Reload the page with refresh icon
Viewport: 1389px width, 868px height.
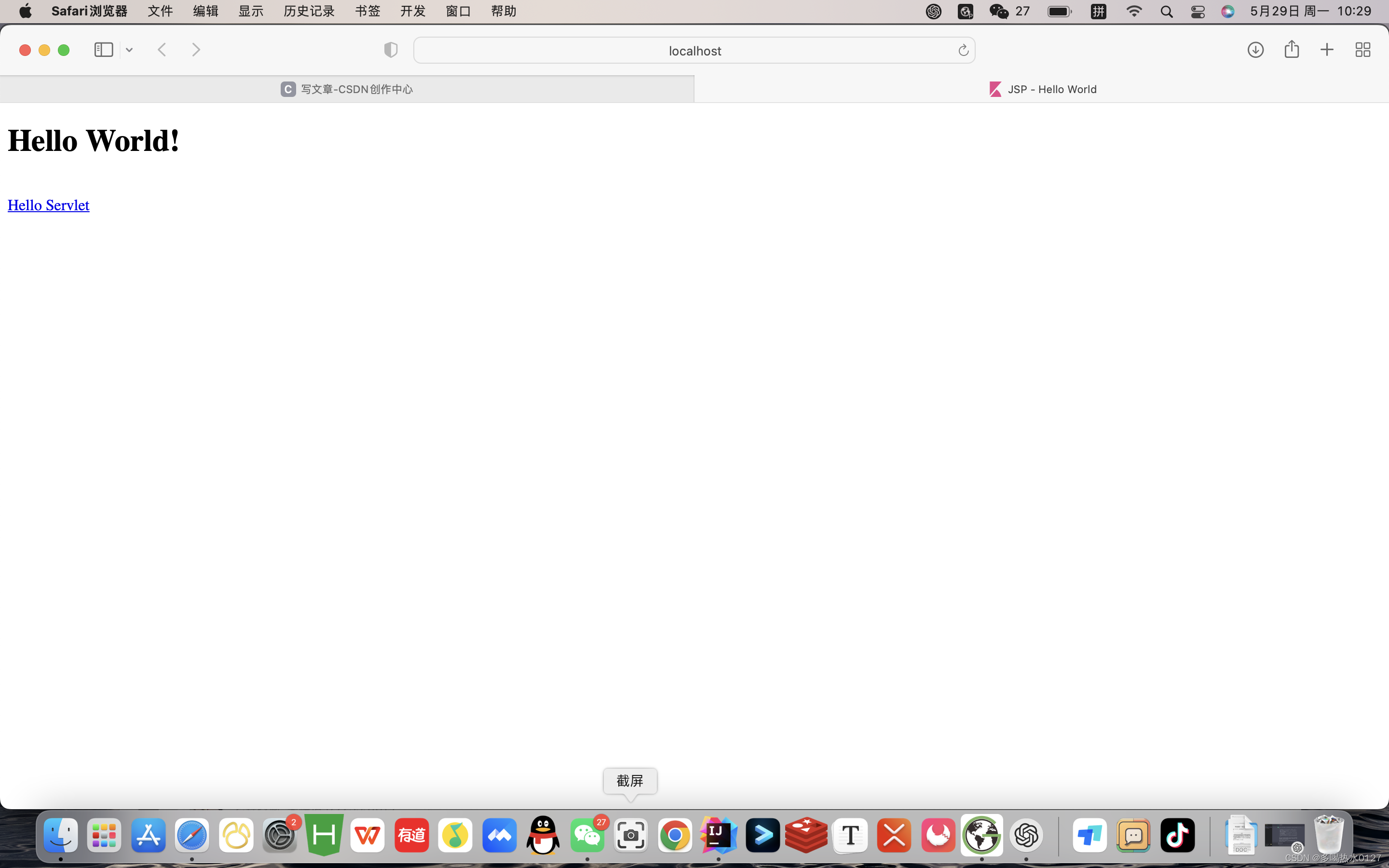coord(963,51)
